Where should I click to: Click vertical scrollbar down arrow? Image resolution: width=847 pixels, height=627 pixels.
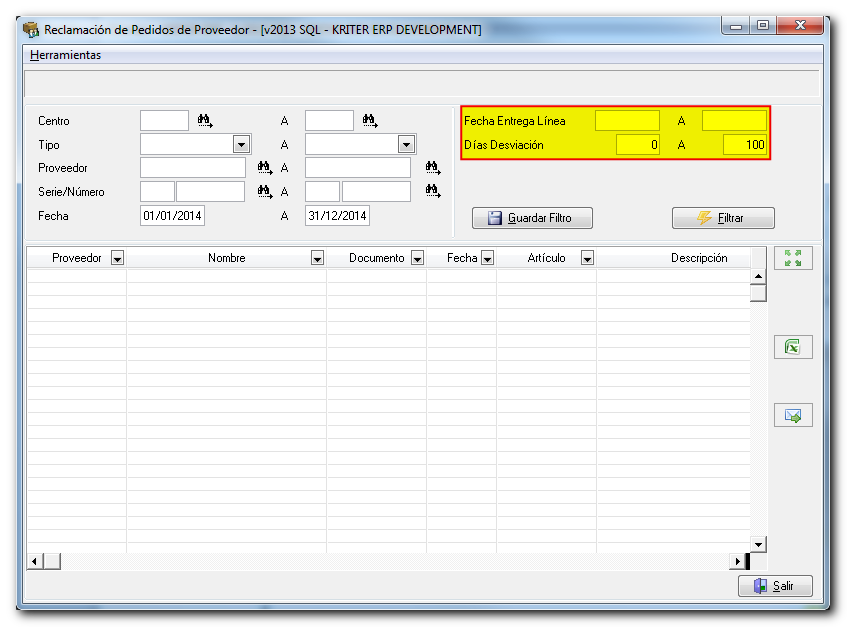coord(758,544)
